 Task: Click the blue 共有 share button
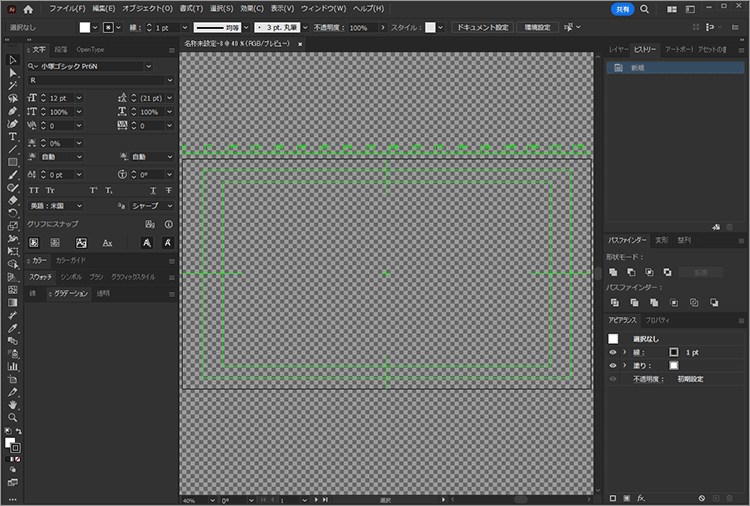[620, 8]
